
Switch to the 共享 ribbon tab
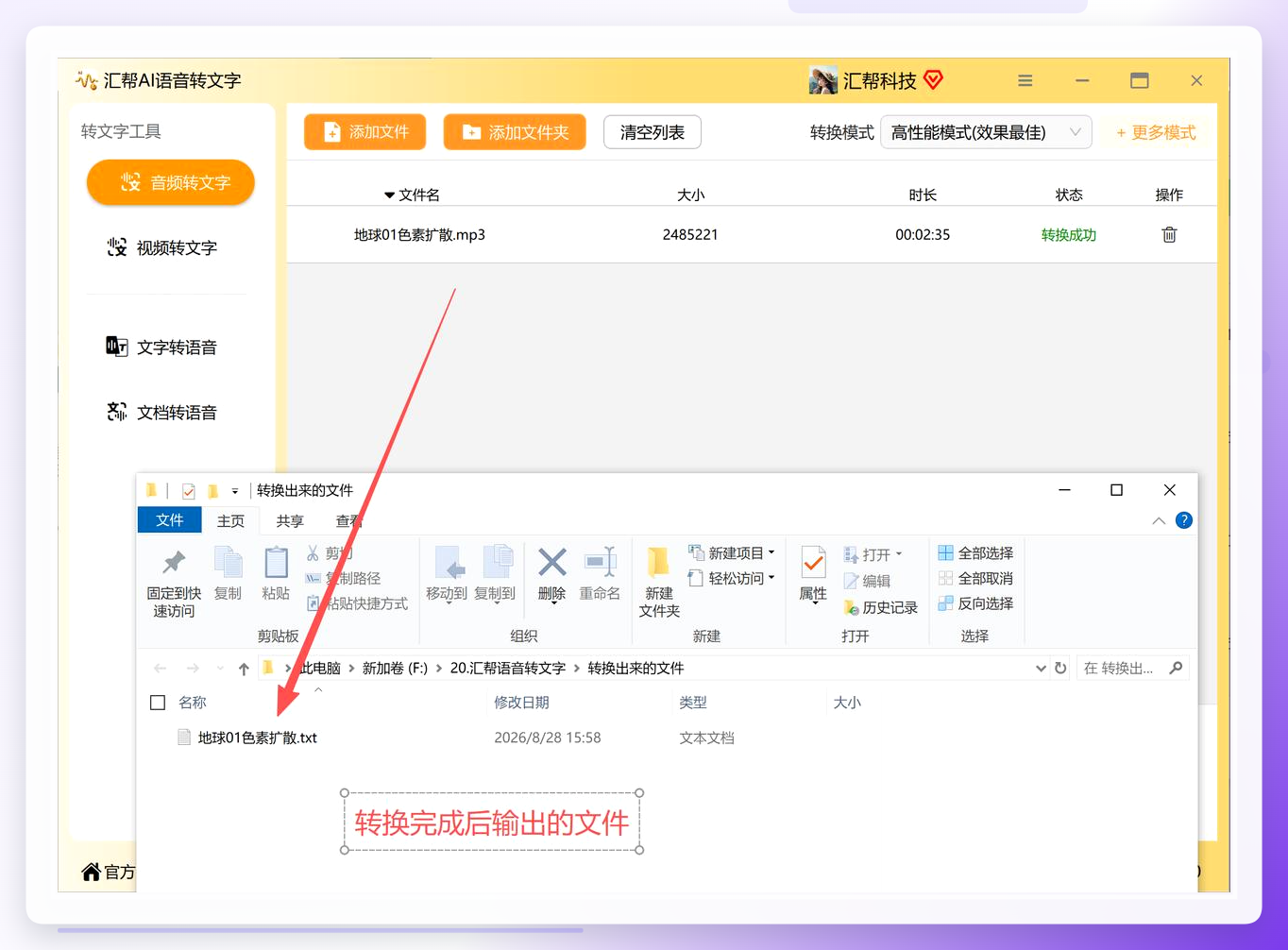coord(290,520)
